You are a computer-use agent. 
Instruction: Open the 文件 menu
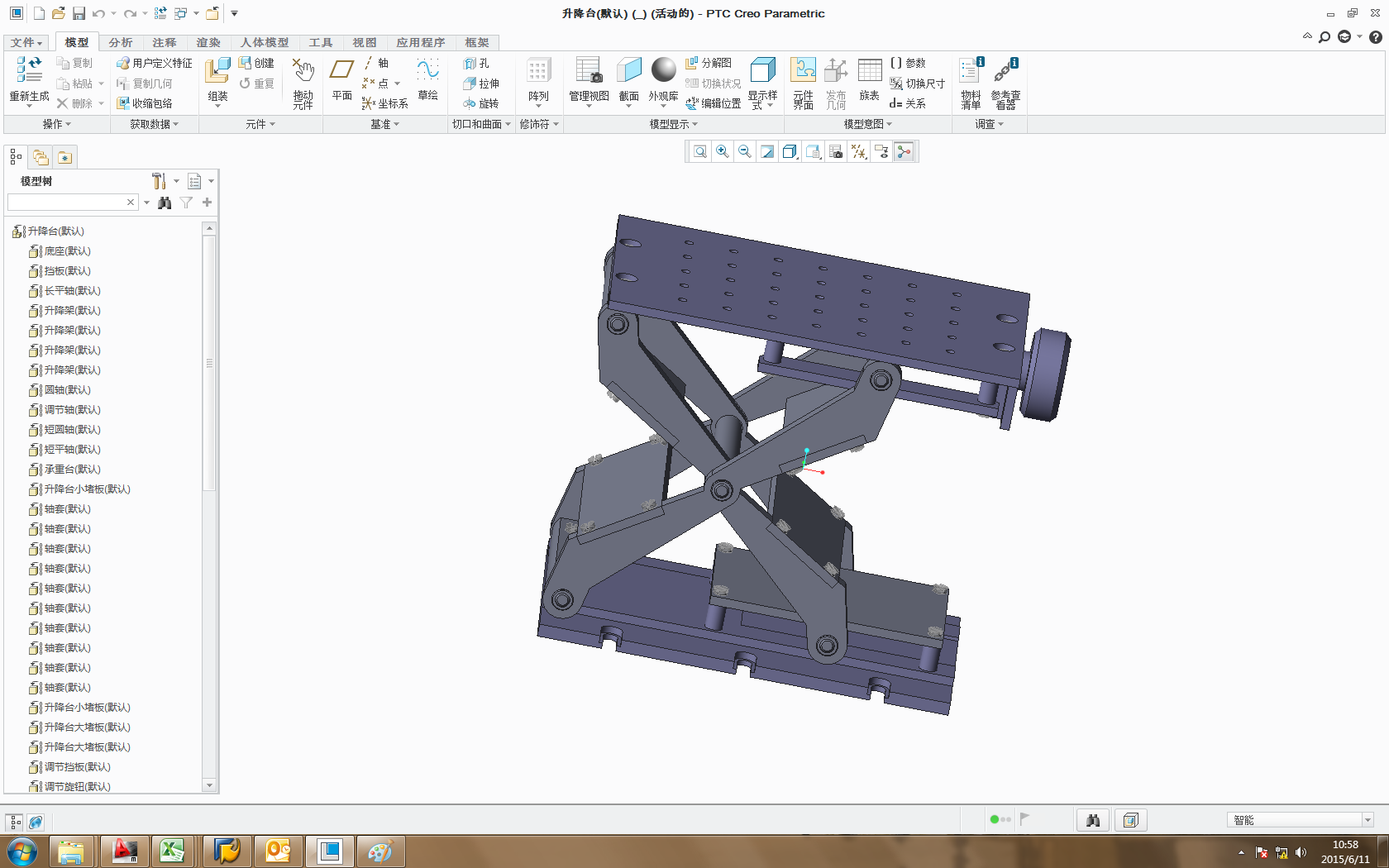click(26, 42)
